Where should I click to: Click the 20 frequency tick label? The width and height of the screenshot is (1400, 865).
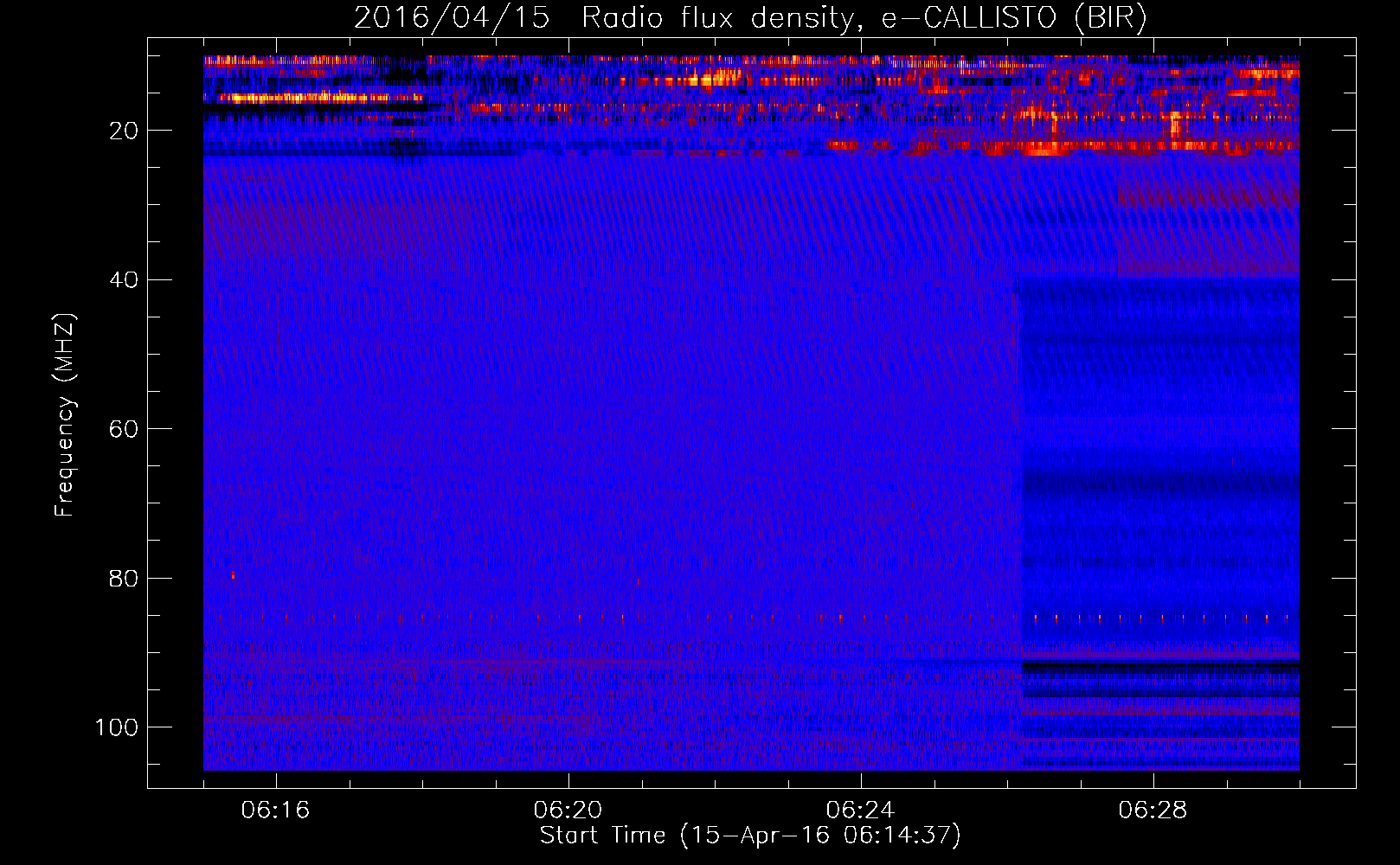(x=124, y=131)
